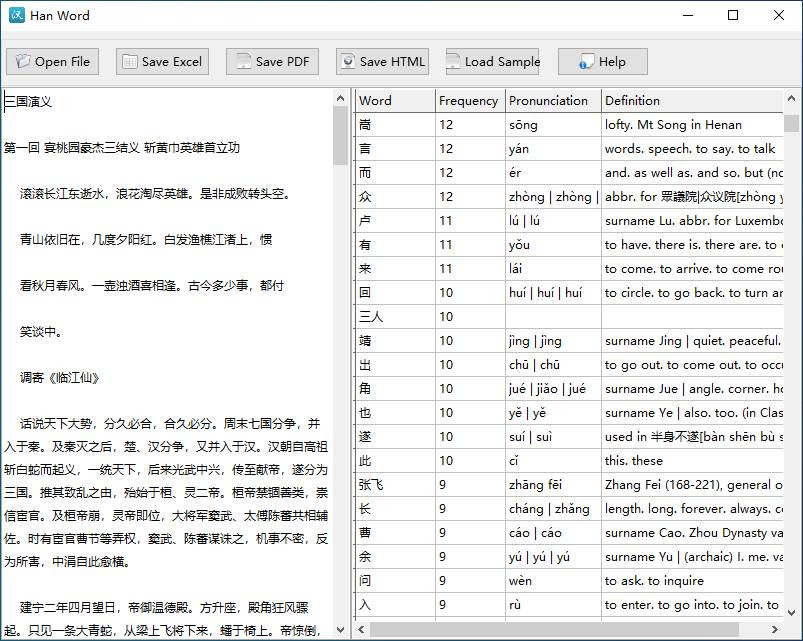The image size is (803, 641).
Task: Select pronunciation cell 'wèn'
Action: coord(553,581)
